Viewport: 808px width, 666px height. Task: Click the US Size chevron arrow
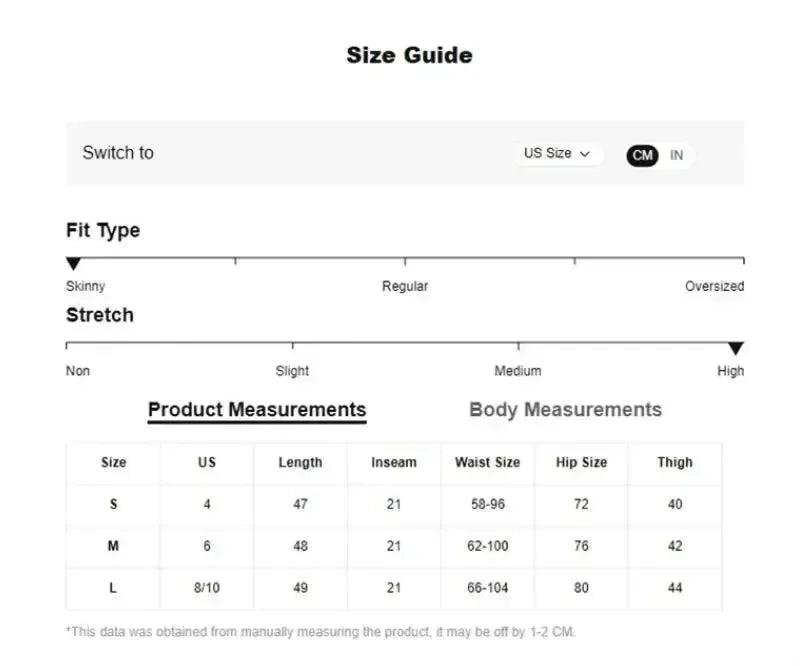(x=585, y=155)
